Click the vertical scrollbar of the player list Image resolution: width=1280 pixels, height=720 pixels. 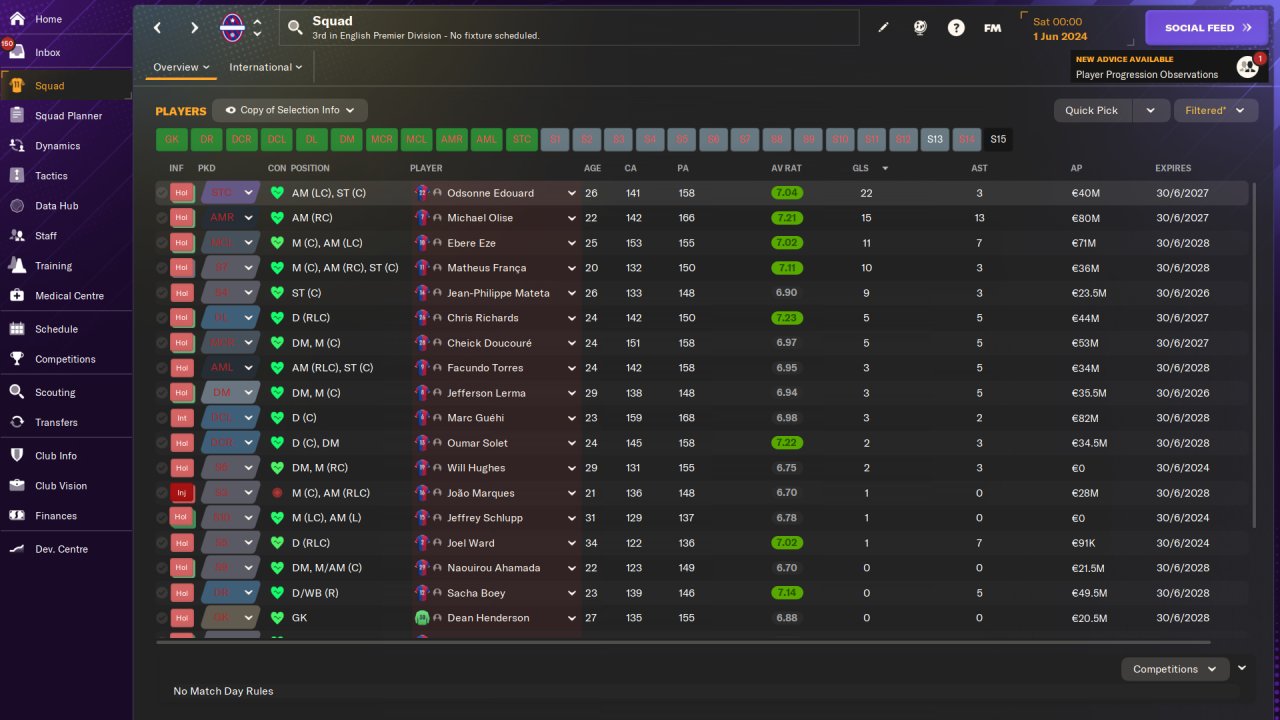coord(1253,355)
